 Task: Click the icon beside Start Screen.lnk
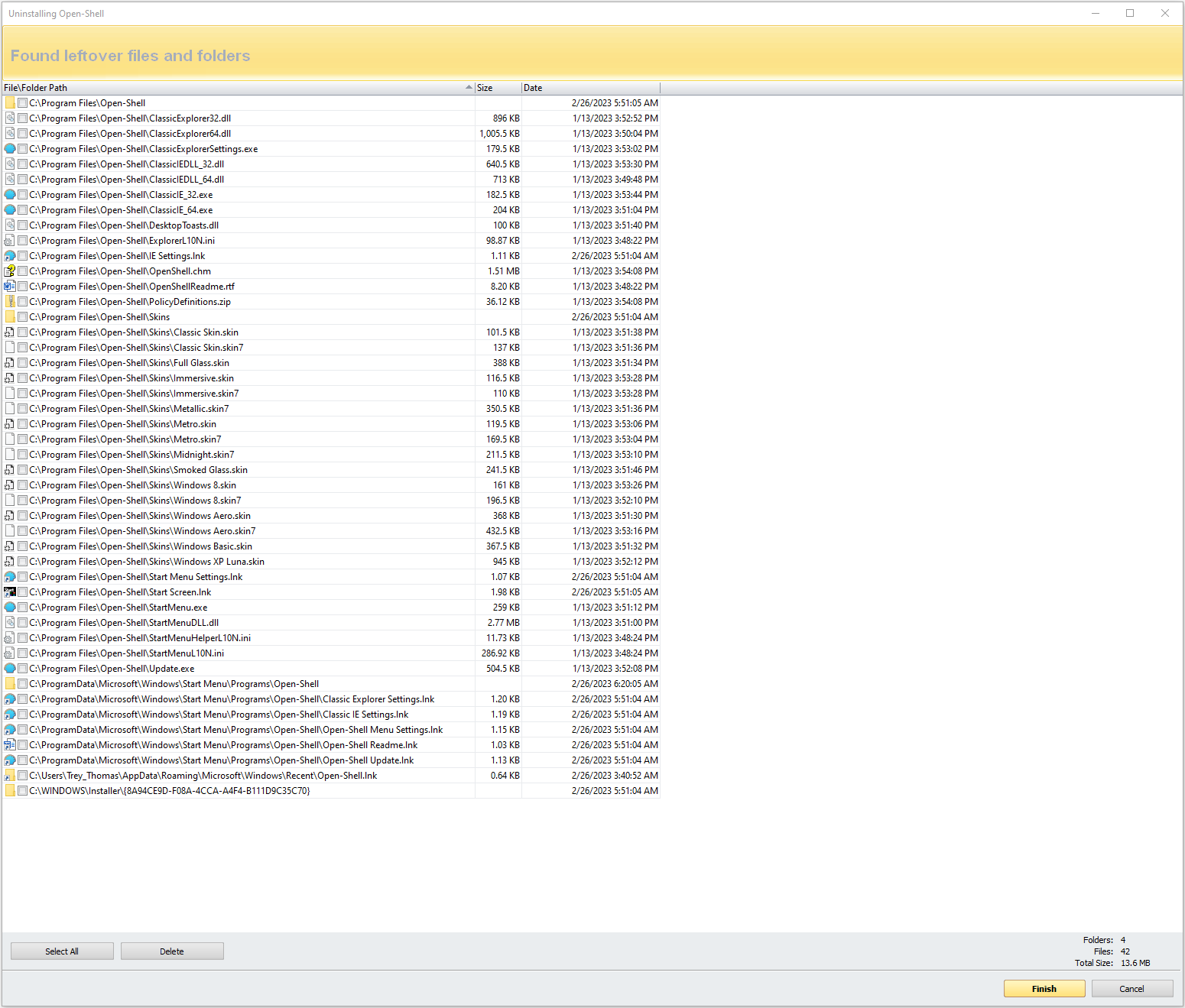tap(10, 592)
